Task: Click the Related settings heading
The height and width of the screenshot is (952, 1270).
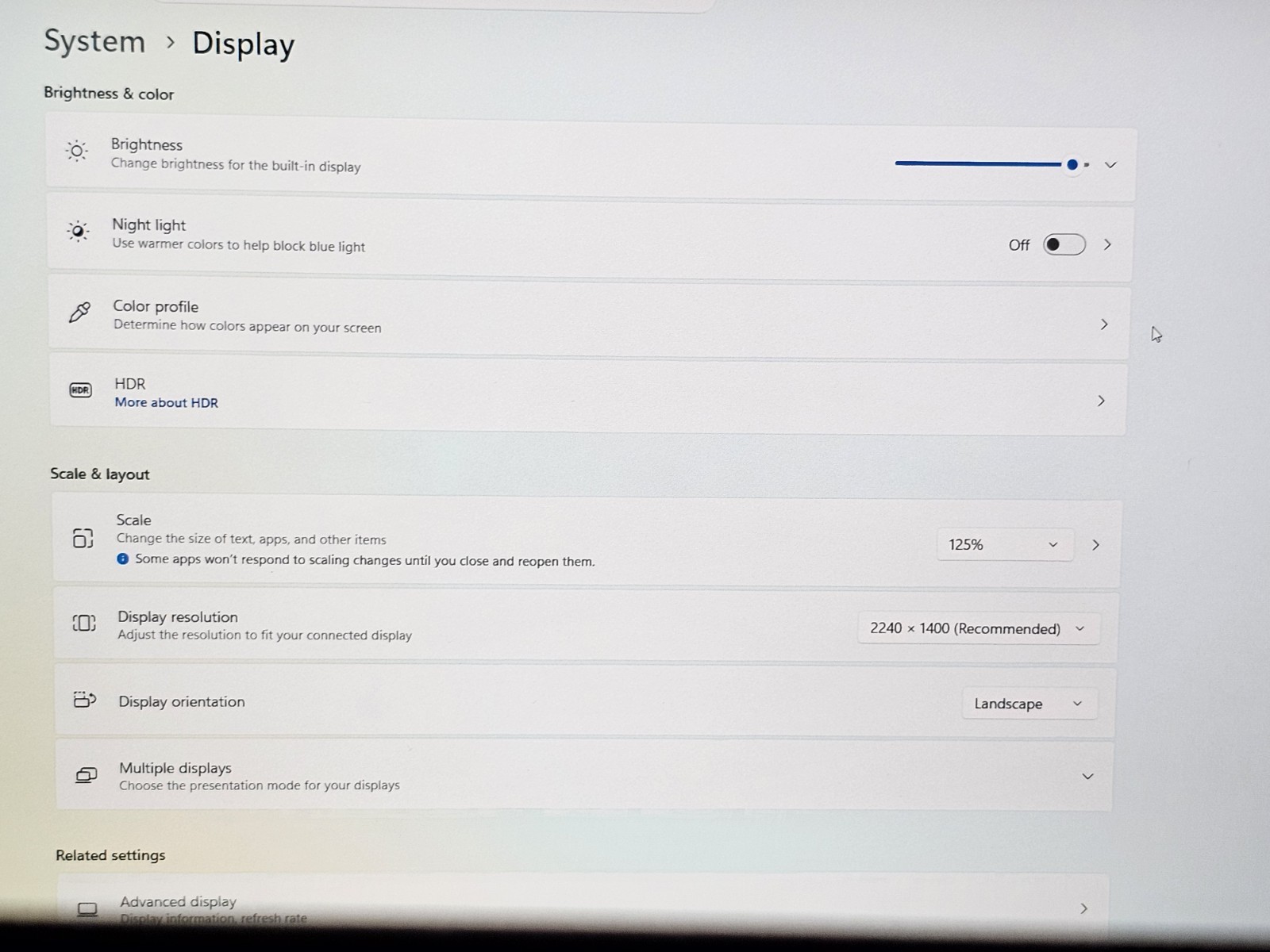Action: [x=110, y=855]
